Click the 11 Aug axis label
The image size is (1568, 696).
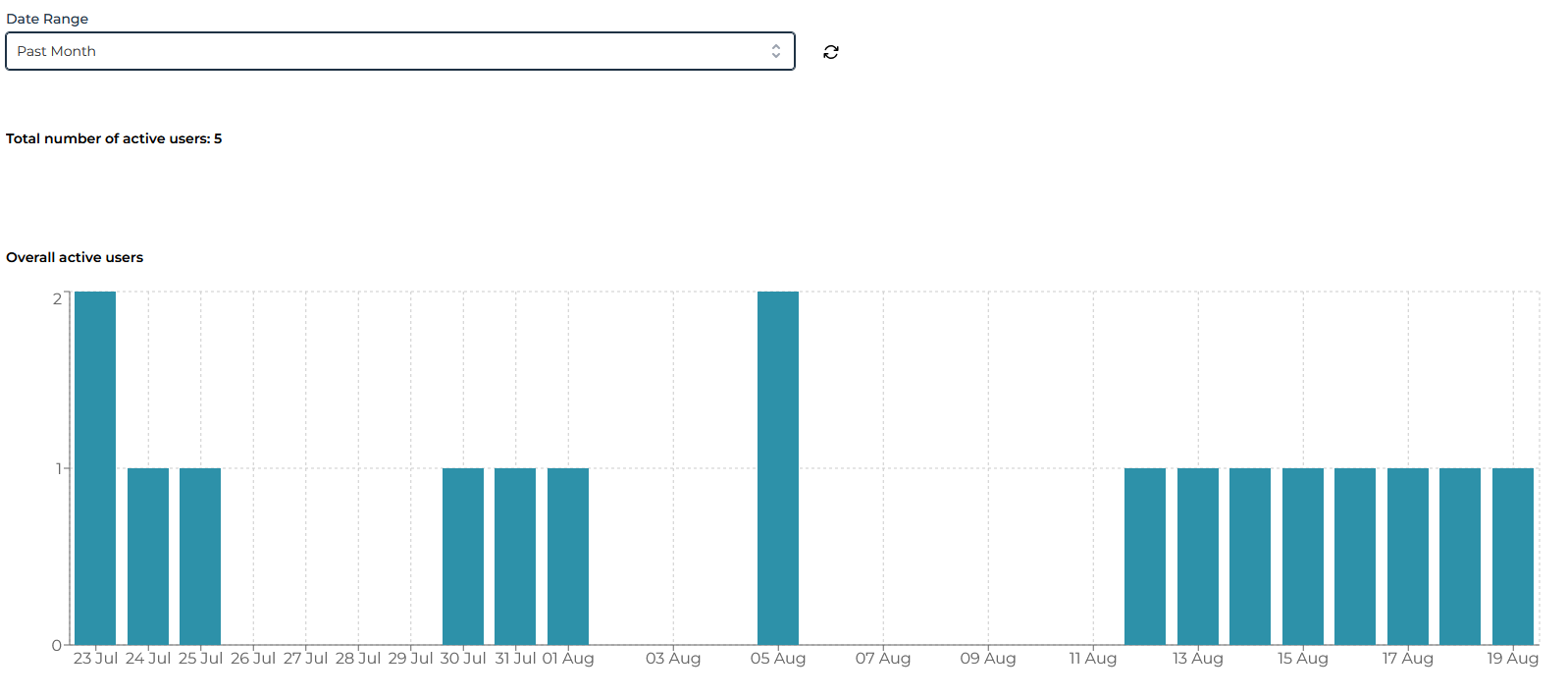pyautogui.click(x=1092, y=659)
